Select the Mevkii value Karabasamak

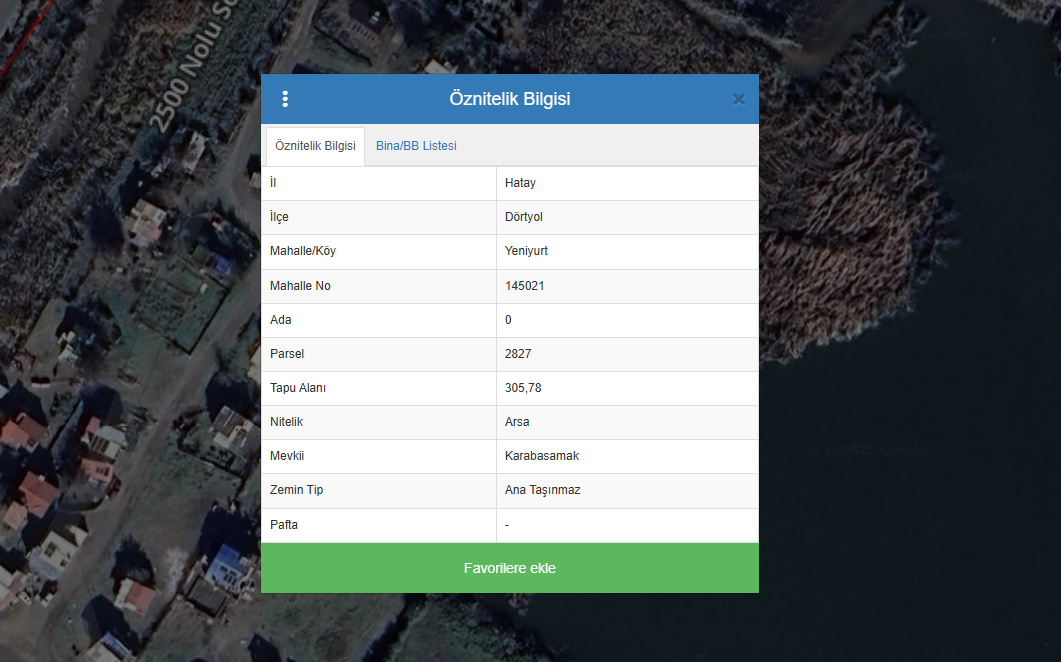coord(542,456)
